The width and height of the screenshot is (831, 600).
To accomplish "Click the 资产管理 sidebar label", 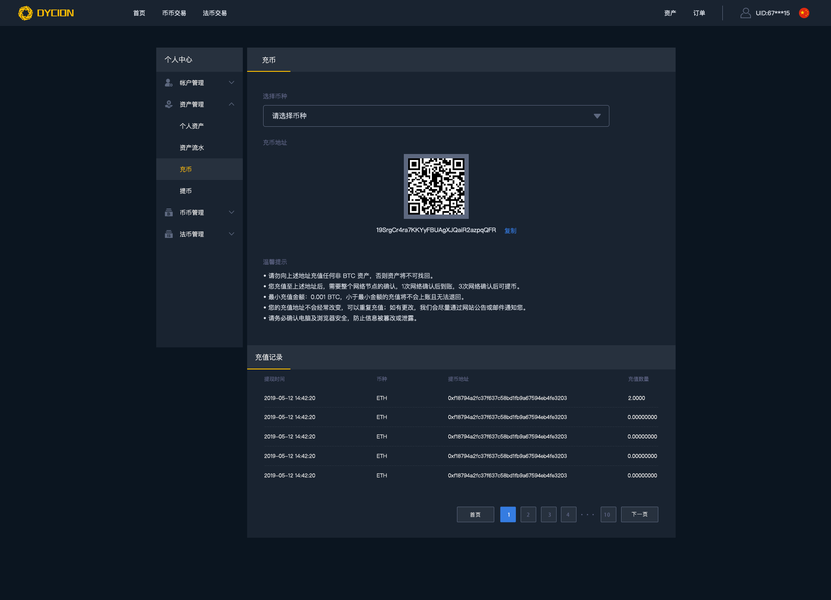I will point(191,104).
